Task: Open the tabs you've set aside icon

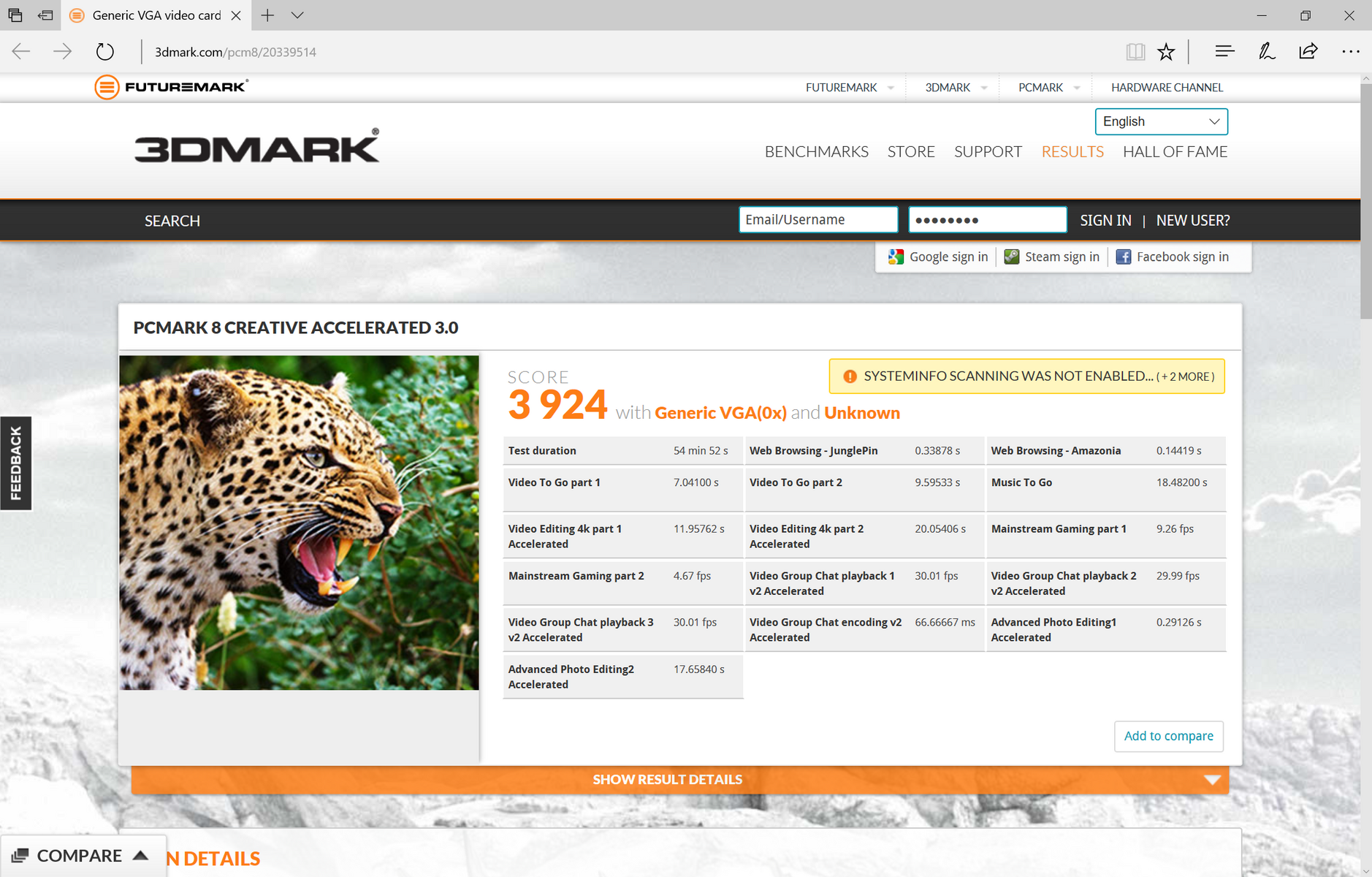Action: click(x=15, y=15)
